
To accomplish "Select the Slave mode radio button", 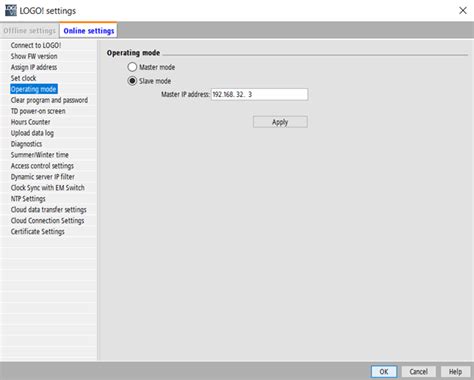I will click(132, 81).
